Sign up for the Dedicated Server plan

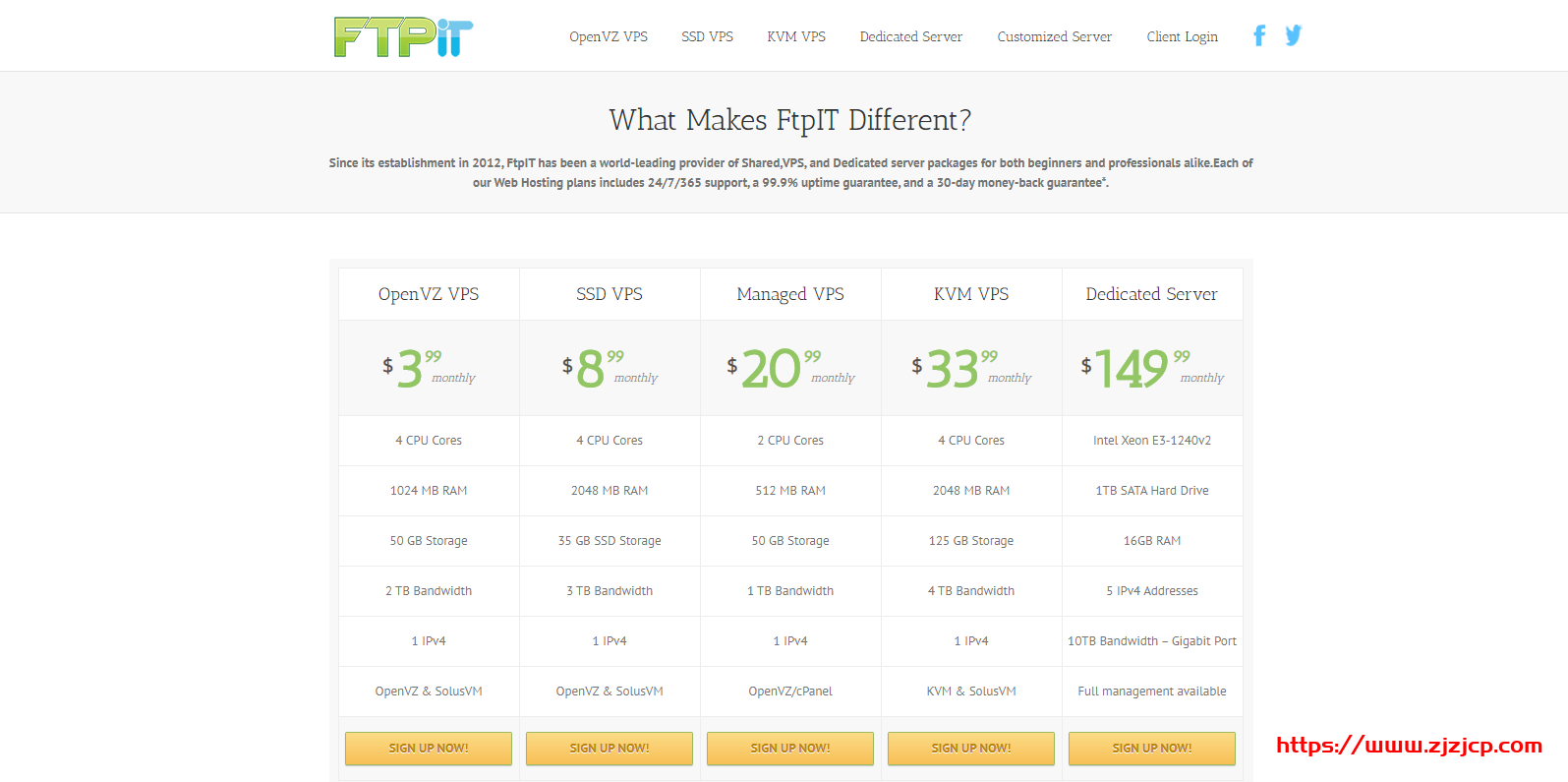[x=1152, y=749]
